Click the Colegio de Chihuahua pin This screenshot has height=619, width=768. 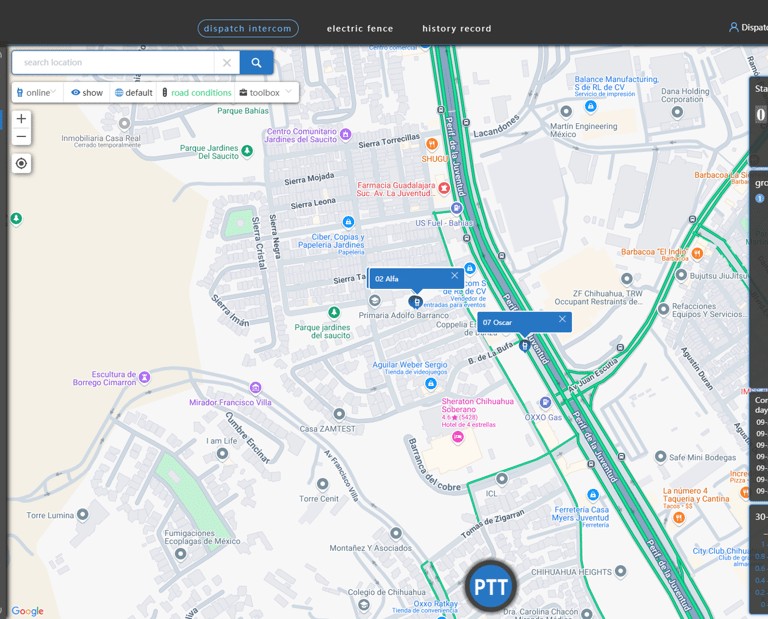coord(363,605)
